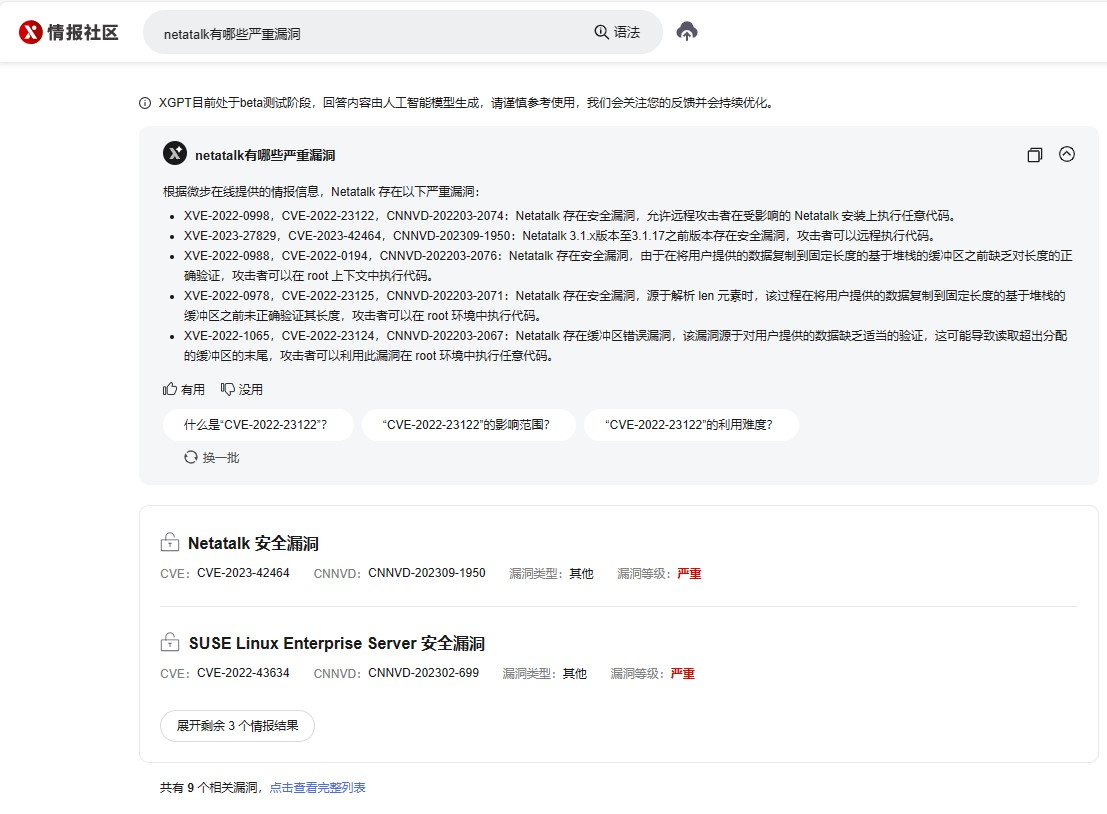Ask 什么是"CVE-2022-23122"? suggestion
This screenshot has height=814, width=1107.
[258, 425]
